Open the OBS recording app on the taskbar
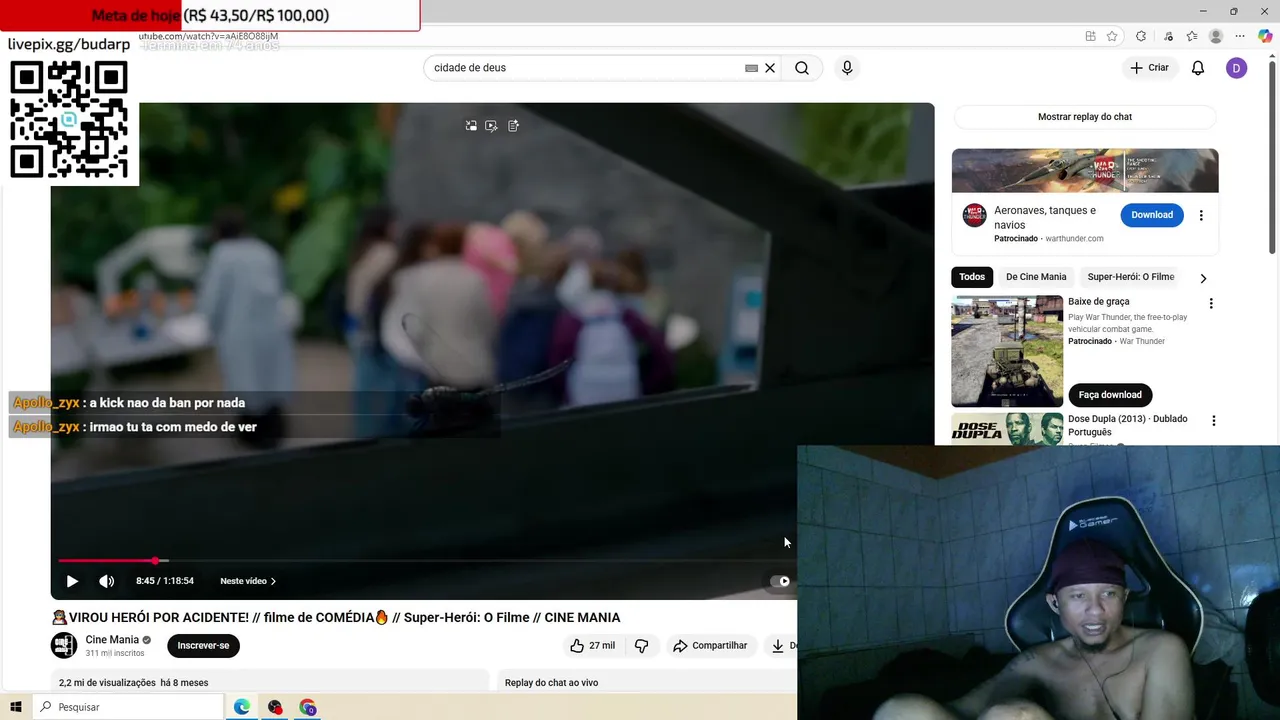Viewport: 1280px width, 720px height. tap(275, 707)
